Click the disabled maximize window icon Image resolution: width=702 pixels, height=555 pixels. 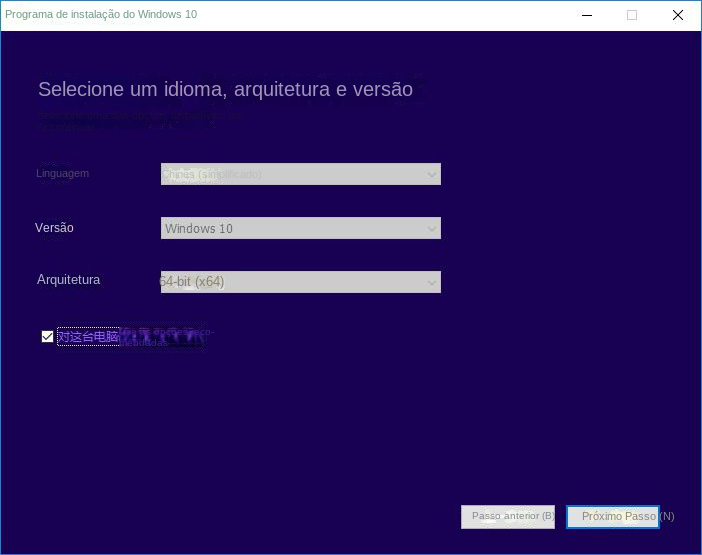pyautogui.click(x=632, y=15)
